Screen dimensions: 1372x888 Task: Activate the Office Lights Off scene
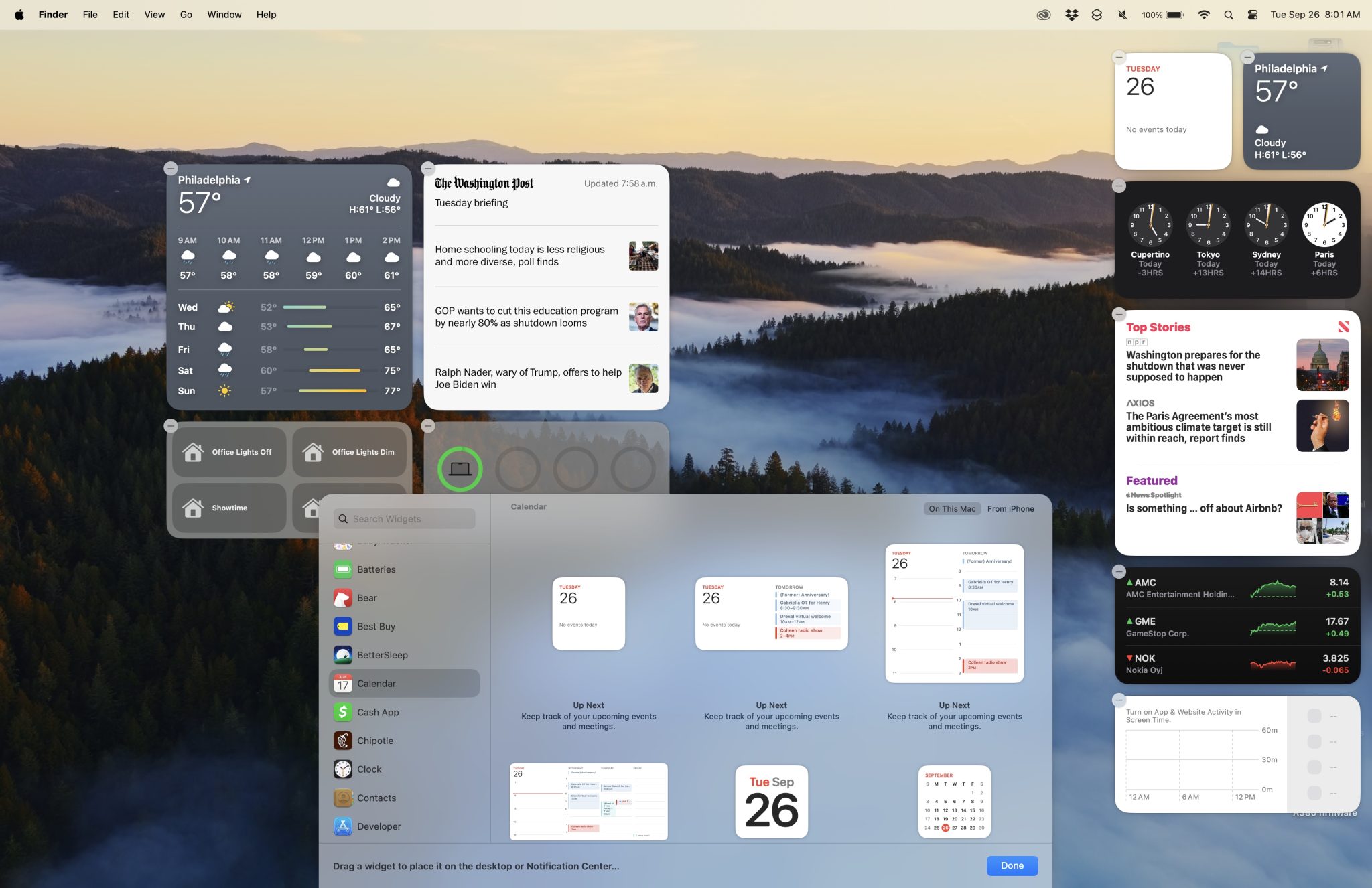(229, 451)
